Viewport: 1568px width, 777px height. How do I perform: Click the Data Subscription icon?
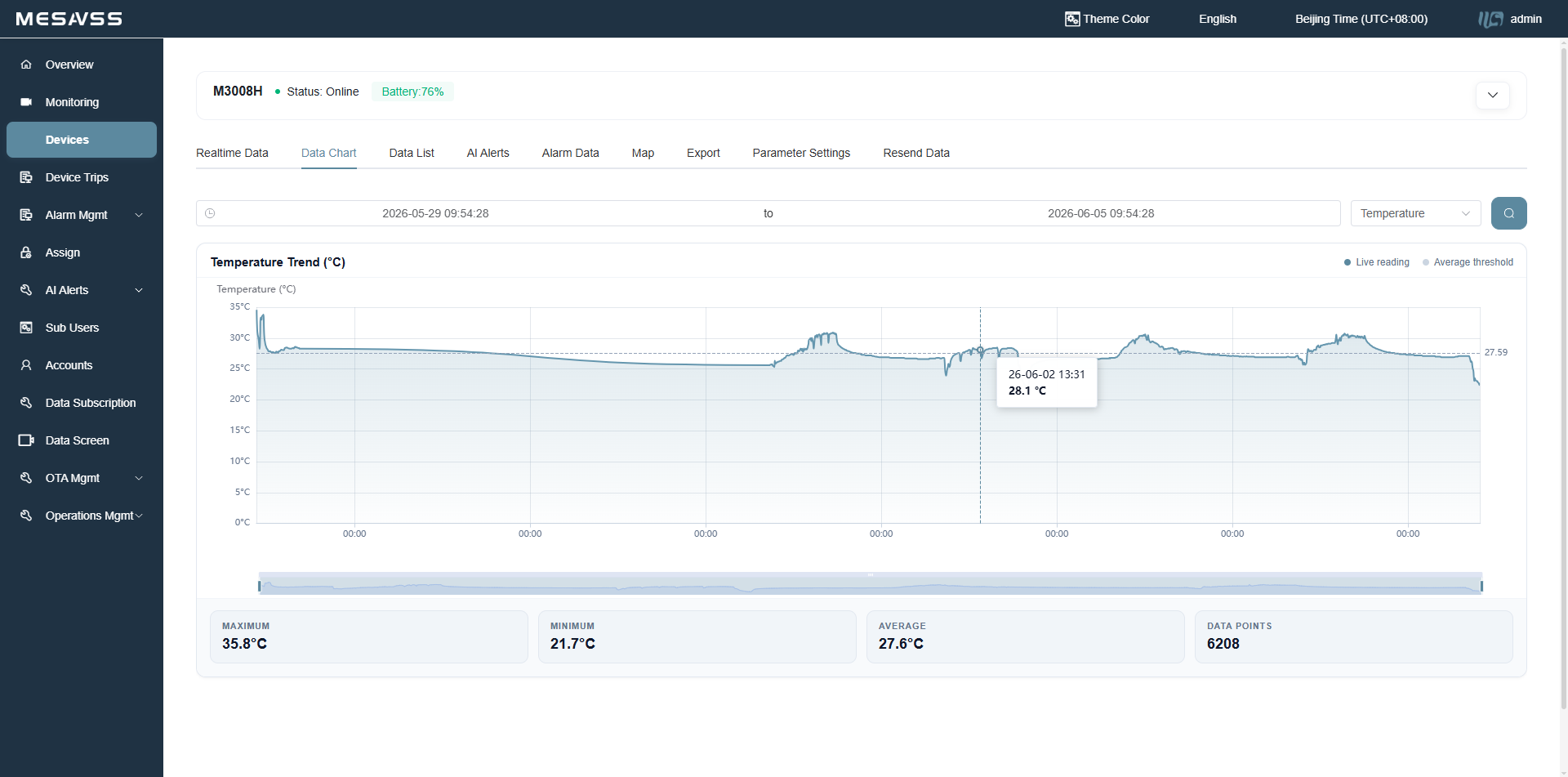point(26,403)
